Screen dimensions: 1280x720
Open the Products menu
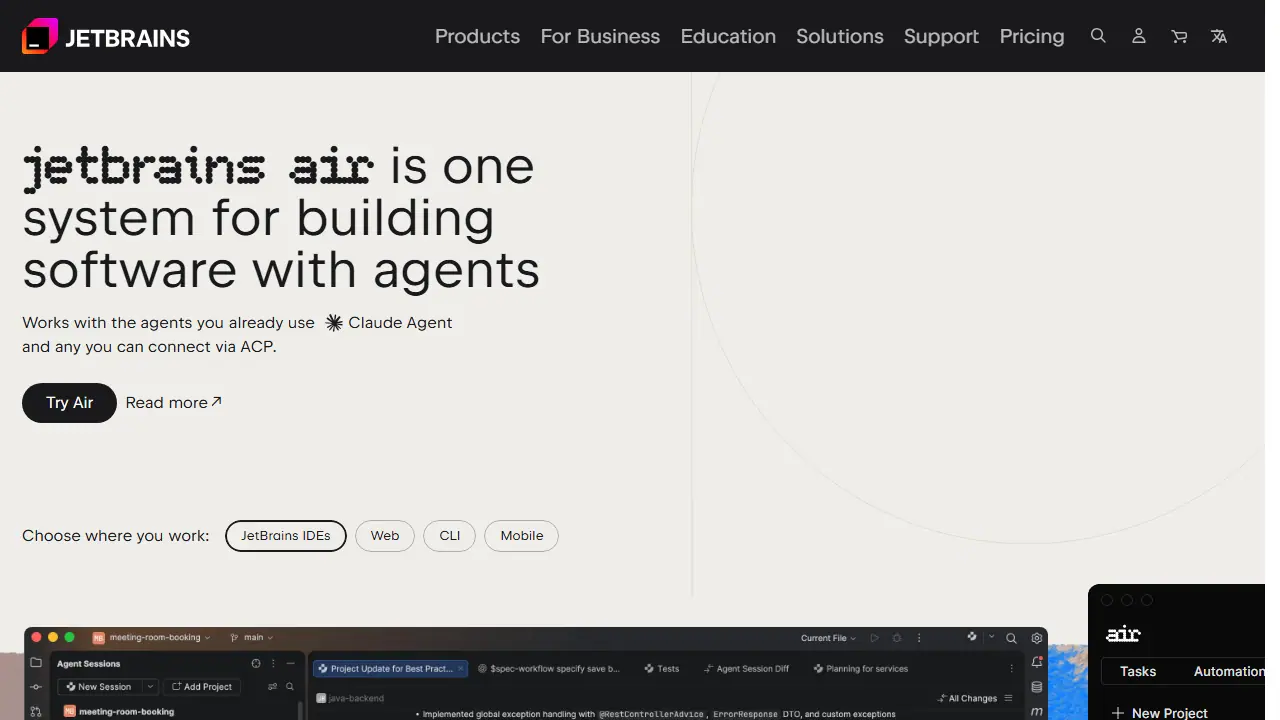pos(478,36)
